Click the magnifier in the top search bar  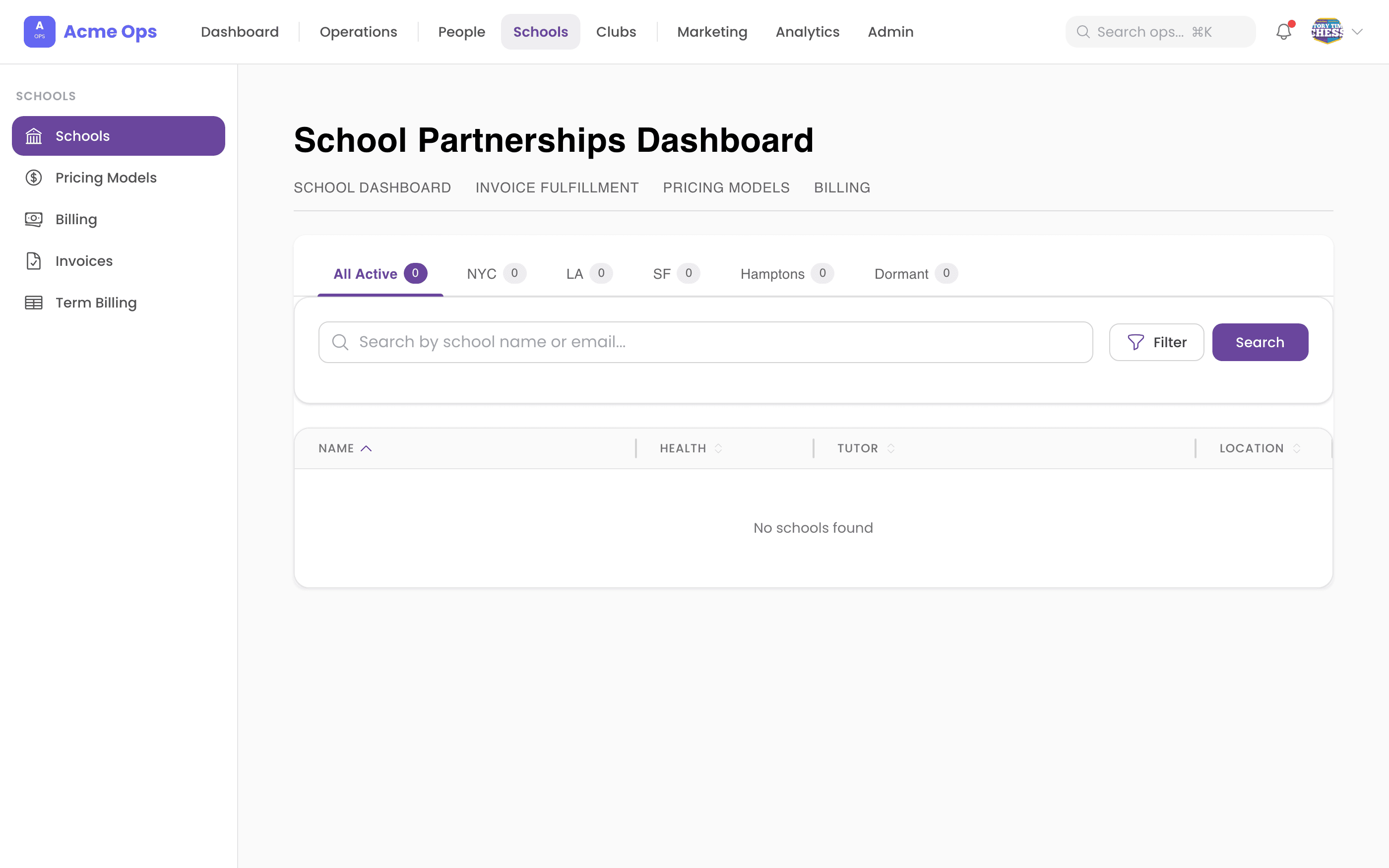1084,32
